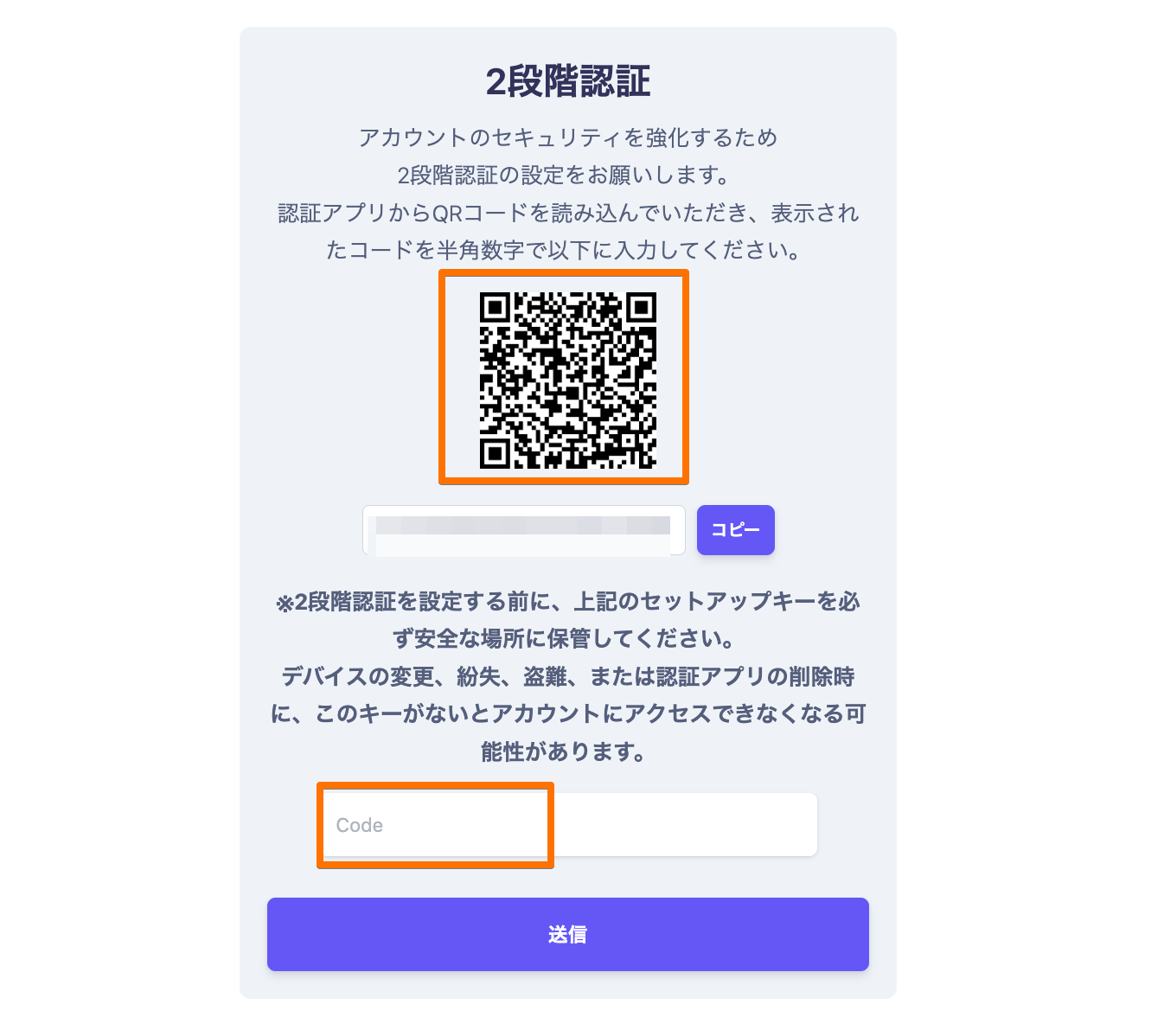Click the line アカウントのセキュリティを強化するため

pyautogui.click(x=567, y=137)
